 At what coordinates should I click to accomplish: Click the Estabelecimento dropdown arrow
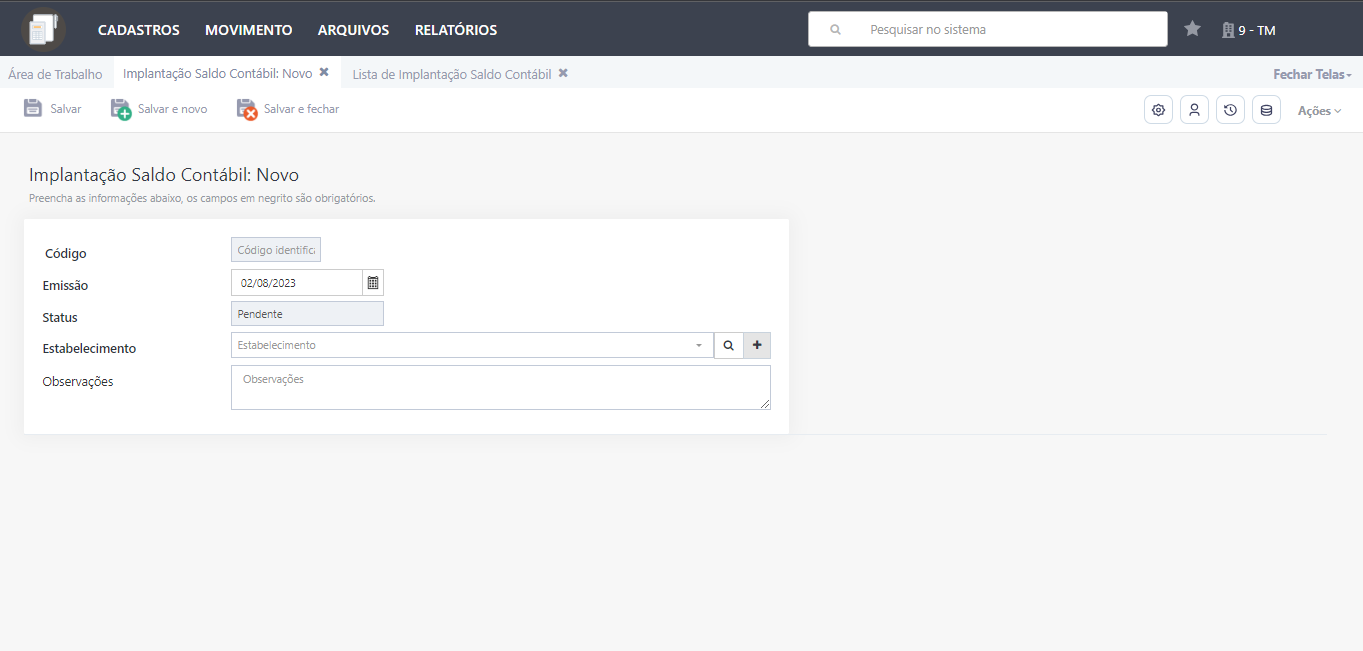pyautogui.click(x=699, y=346)
